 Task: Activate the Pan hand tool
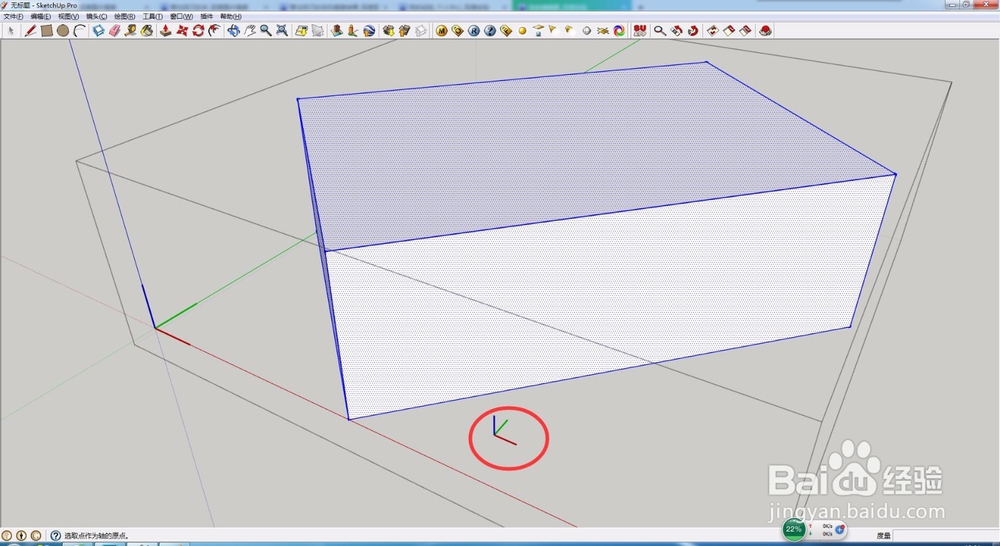pyautogui.click(x=250, y=31)
